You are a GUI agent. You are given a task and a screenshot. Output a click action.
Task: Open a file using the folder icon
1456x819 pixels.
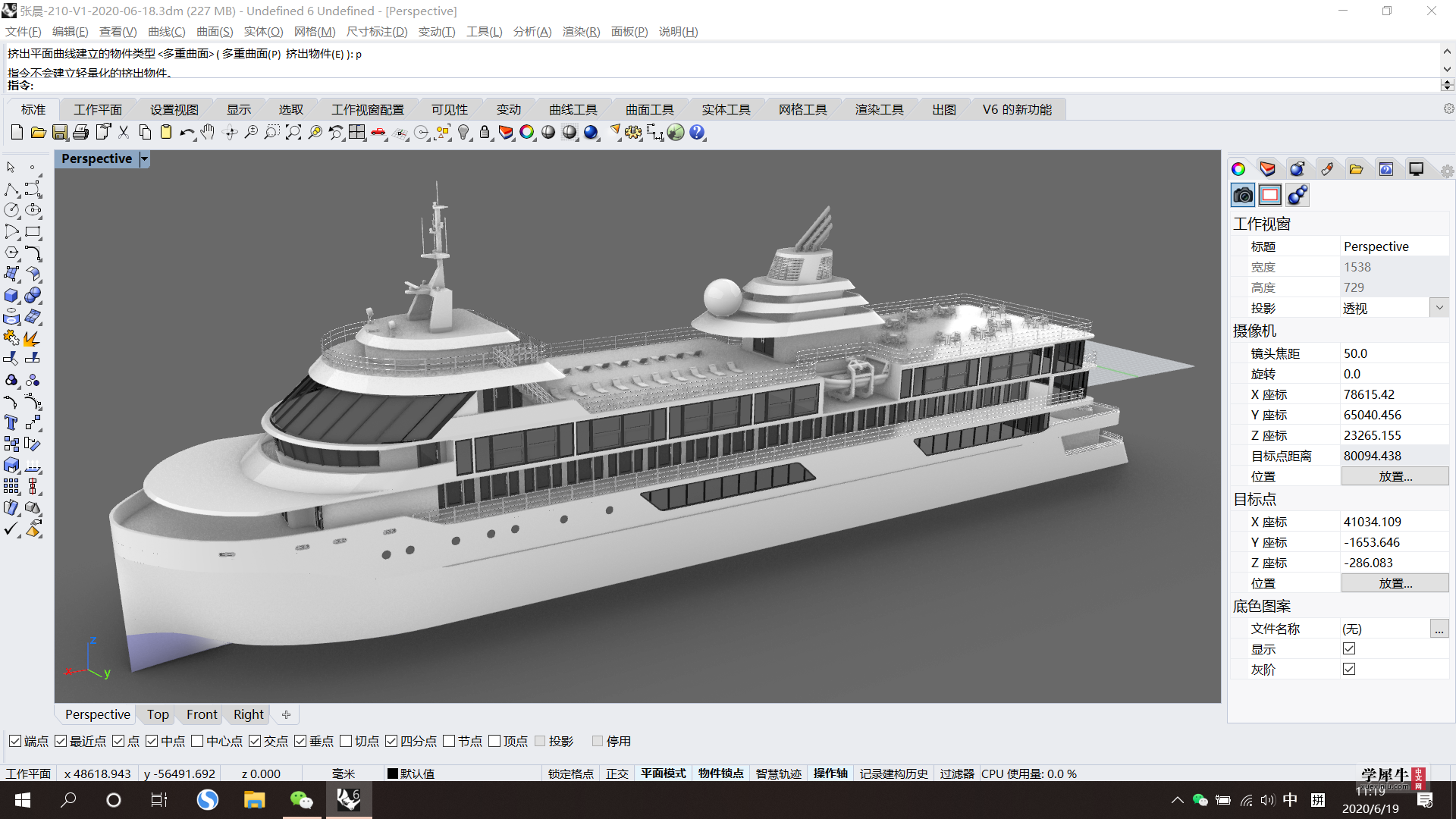click(x=38, y=133)
